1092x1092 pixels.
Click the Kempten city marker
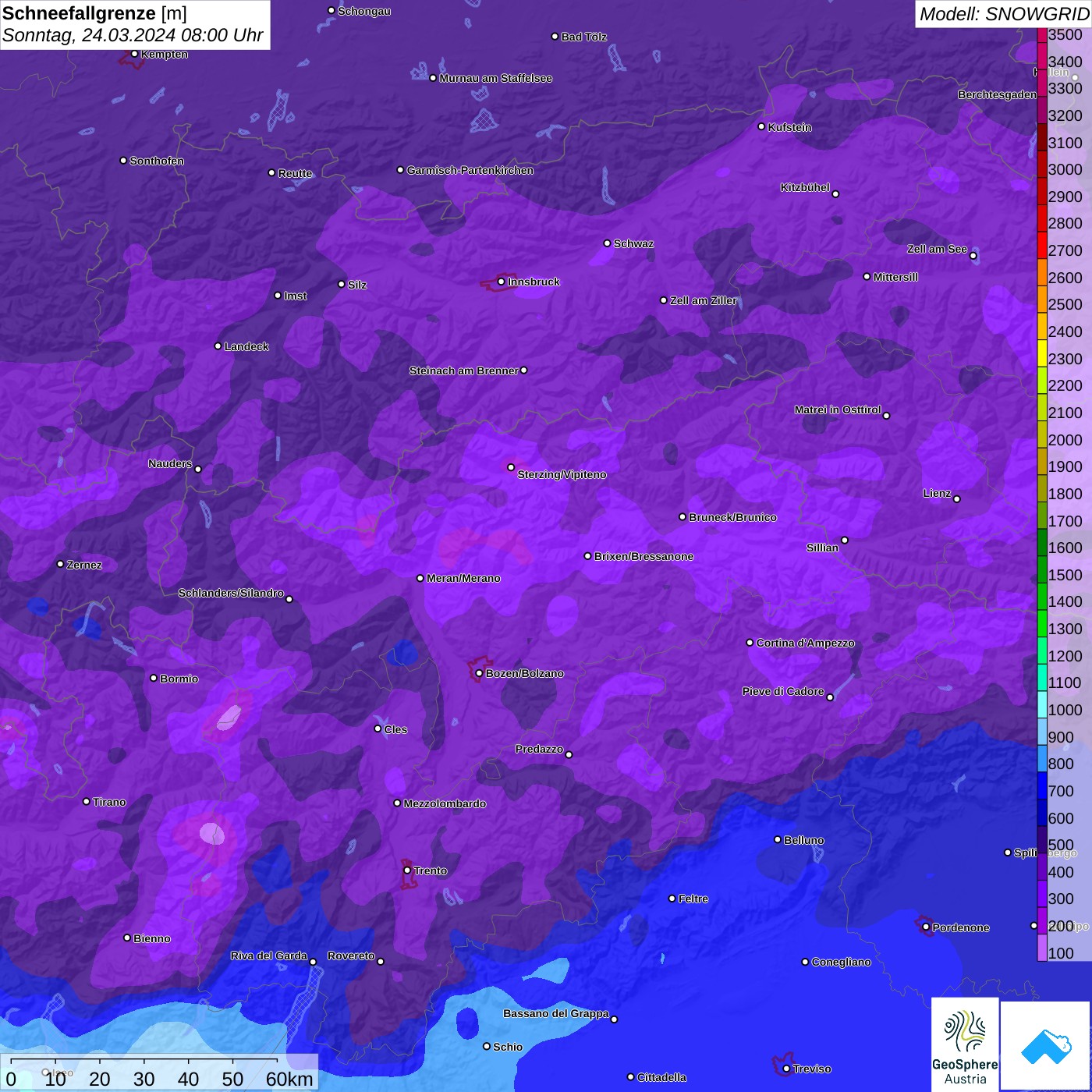[x=135, y=54]
